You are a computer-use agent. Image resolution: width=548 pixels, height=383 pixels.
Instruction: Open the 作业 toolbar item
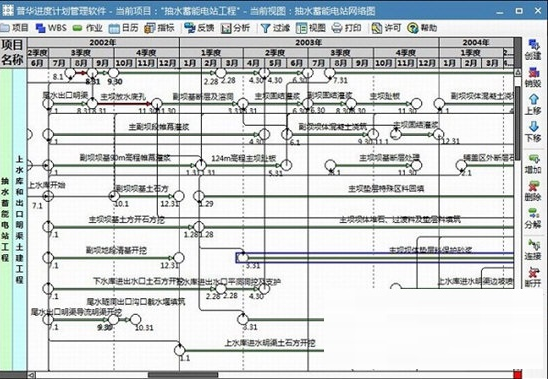pyautogui.click(x=87, y=28)
